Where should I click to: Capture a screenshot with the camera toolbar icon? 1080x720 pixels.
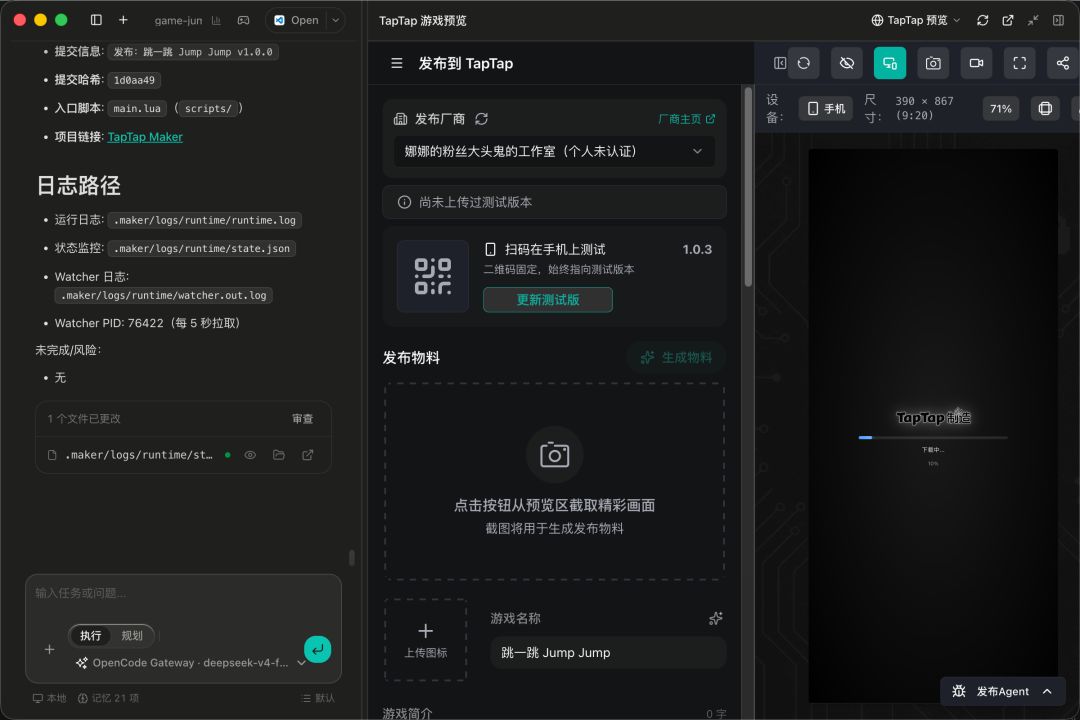(x=933, y=63)
